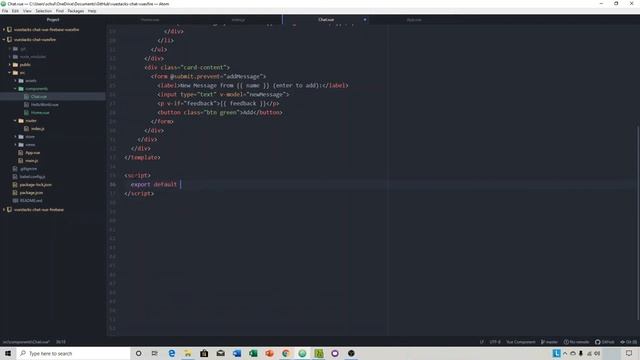Click line 36 export default code

pos(154,184)
